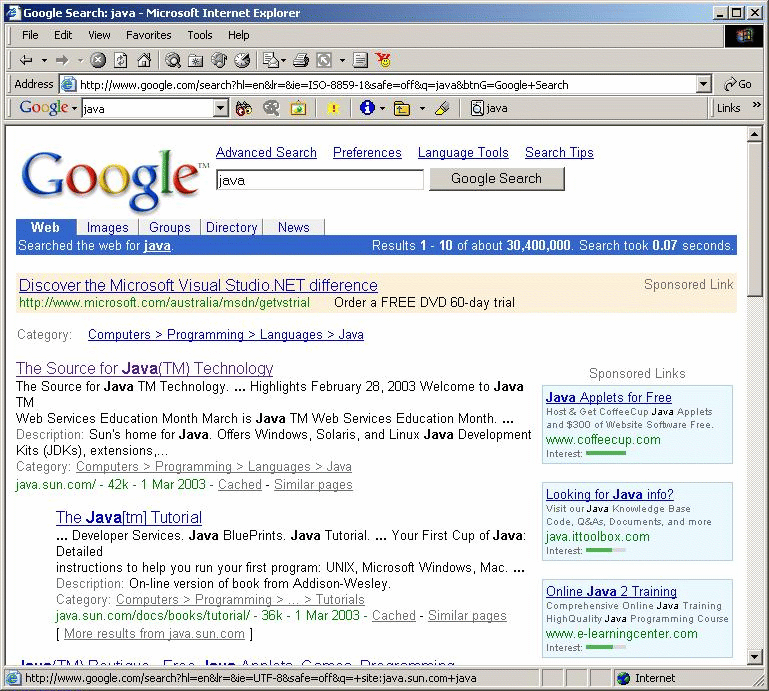Click inside the Google page search field
Screen dimensions: 769x691
320,180
